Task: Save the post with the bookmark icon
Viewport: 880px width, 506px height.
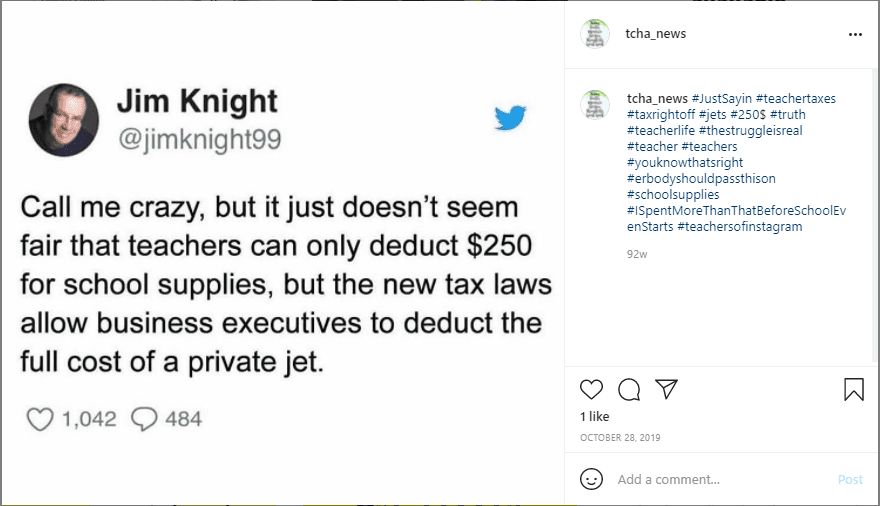Action: (853, 389)
